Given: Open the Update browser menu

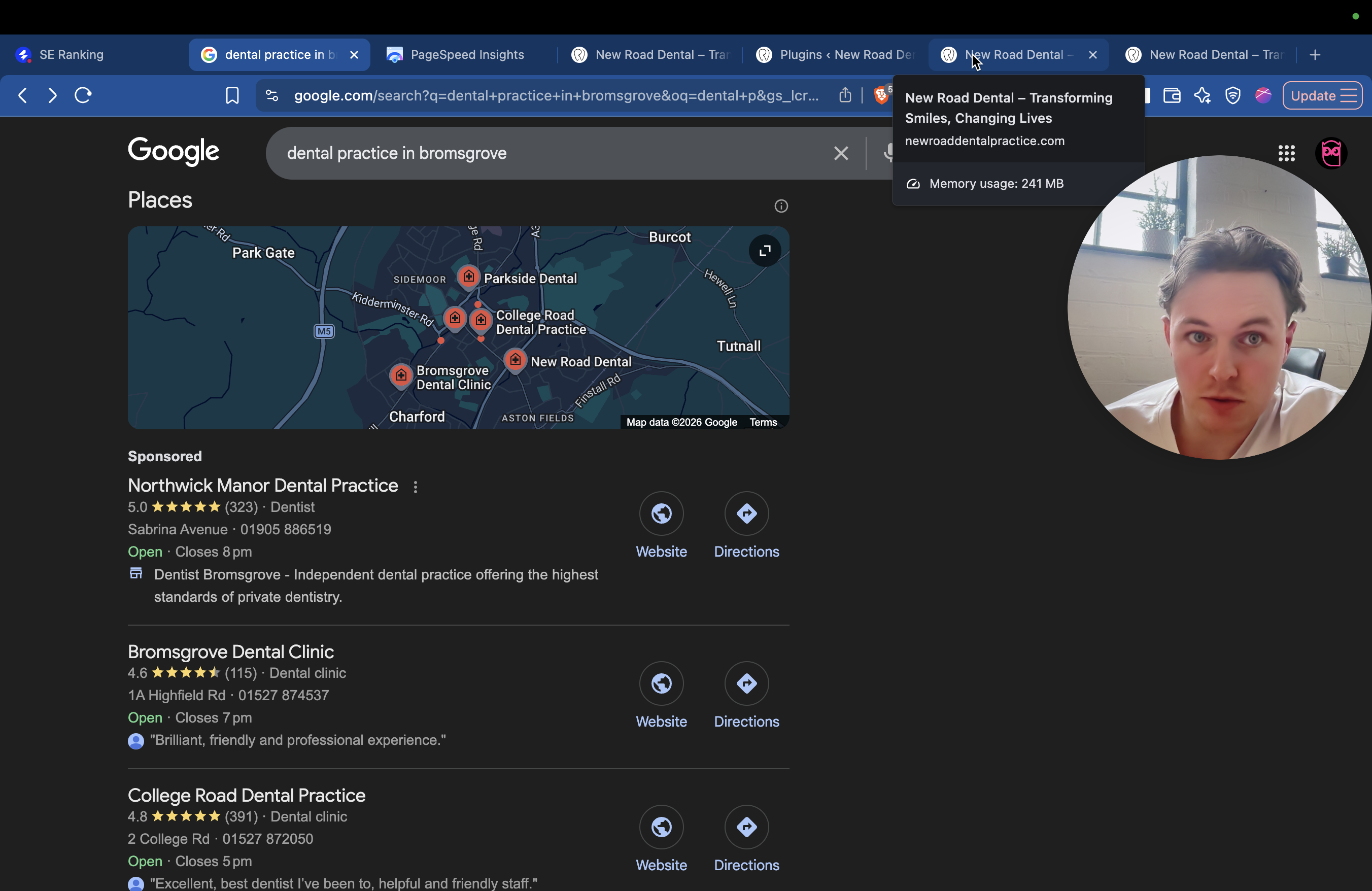Looking at the screenshot, I should [1322, 96].
